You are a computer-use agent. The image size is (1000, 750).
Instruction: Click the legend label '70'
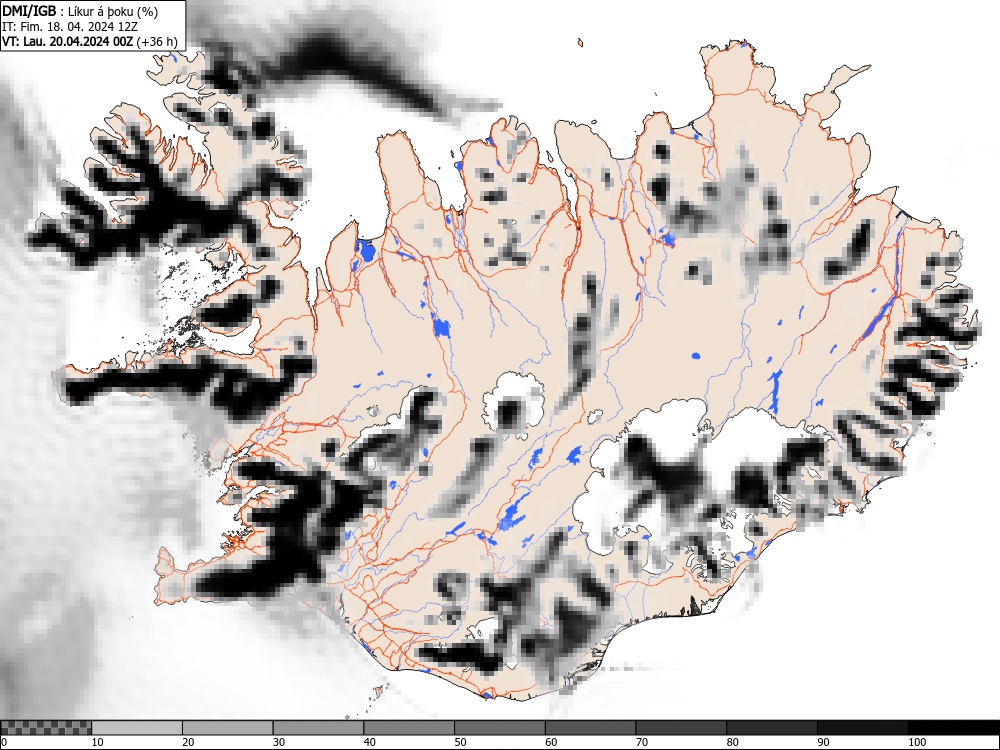pyautogui.click(x=640, y=742)
